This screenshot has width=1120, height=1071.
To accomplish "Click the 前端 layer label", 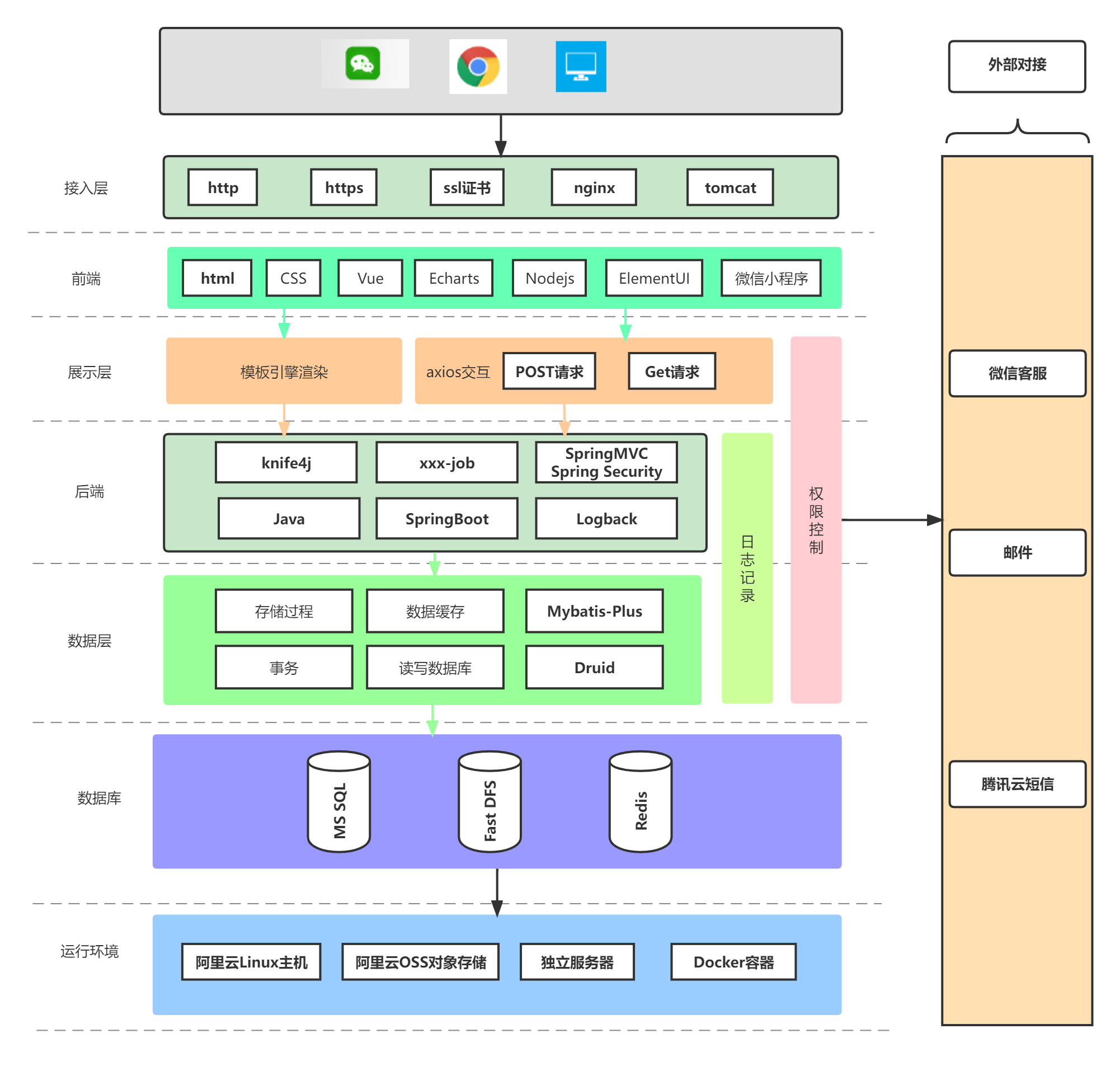I will [x=86, y=279].
